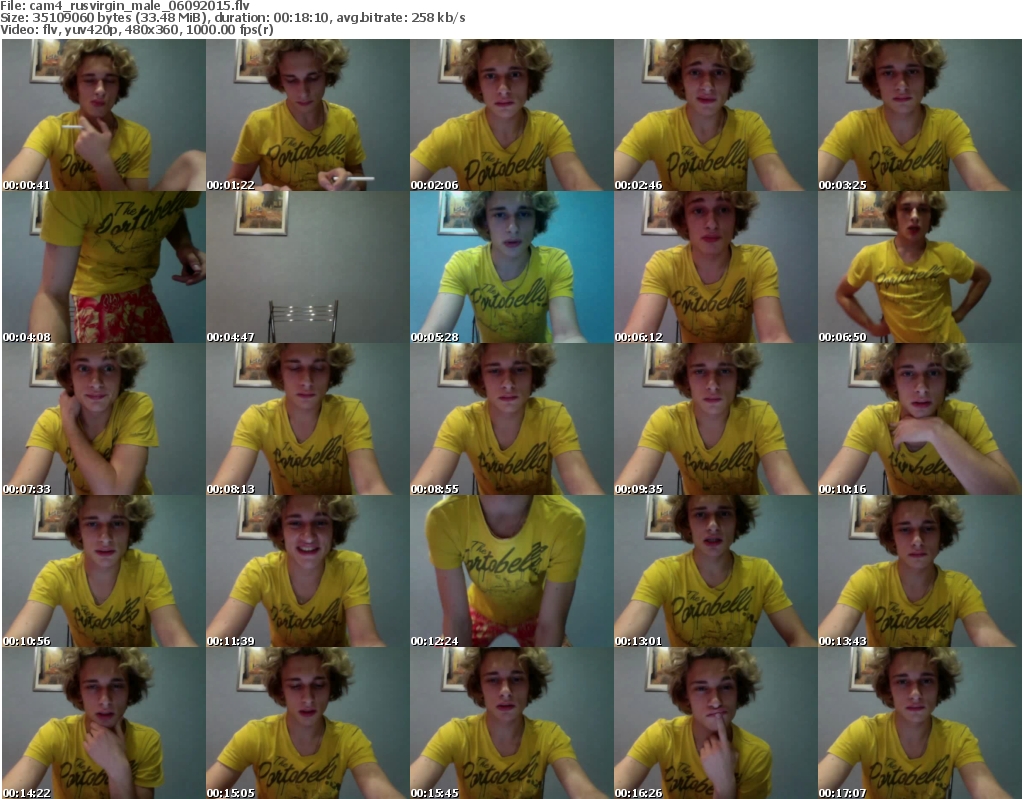Open the frame stamped 00:10:56

104,571
